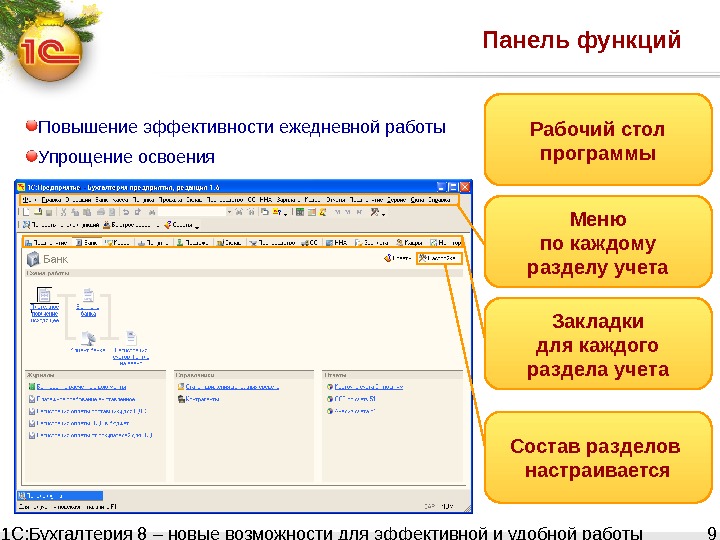720x540 pixels.
Task: Open the Calendar toolbar icon
Action: click(312, 212)
